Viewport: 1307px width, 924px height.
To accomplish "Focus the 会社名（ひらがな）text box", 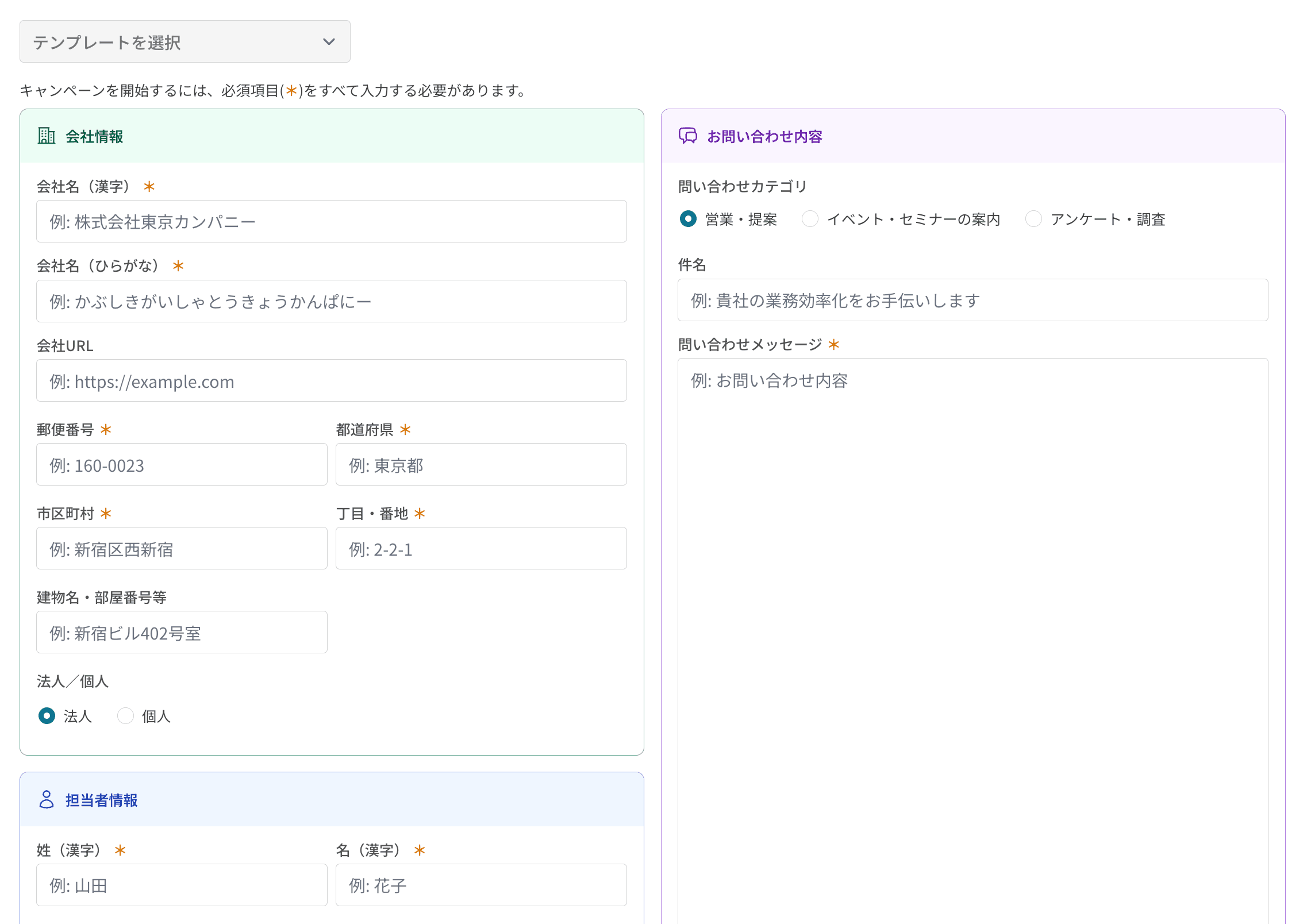I will pyautogui.click(x=331, y=301).
